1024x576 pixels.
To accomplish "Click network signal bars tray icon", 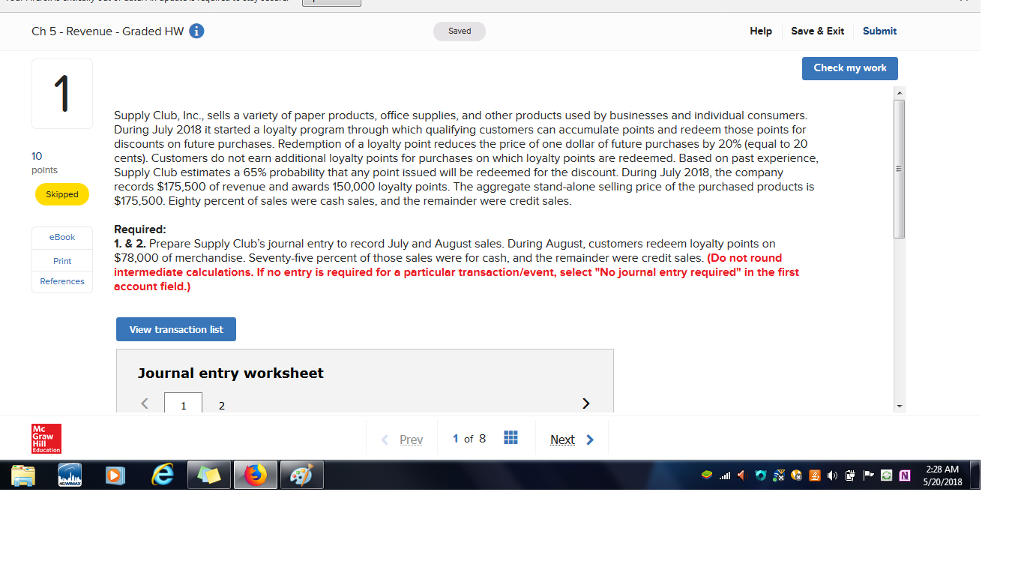I will (724, 475).
